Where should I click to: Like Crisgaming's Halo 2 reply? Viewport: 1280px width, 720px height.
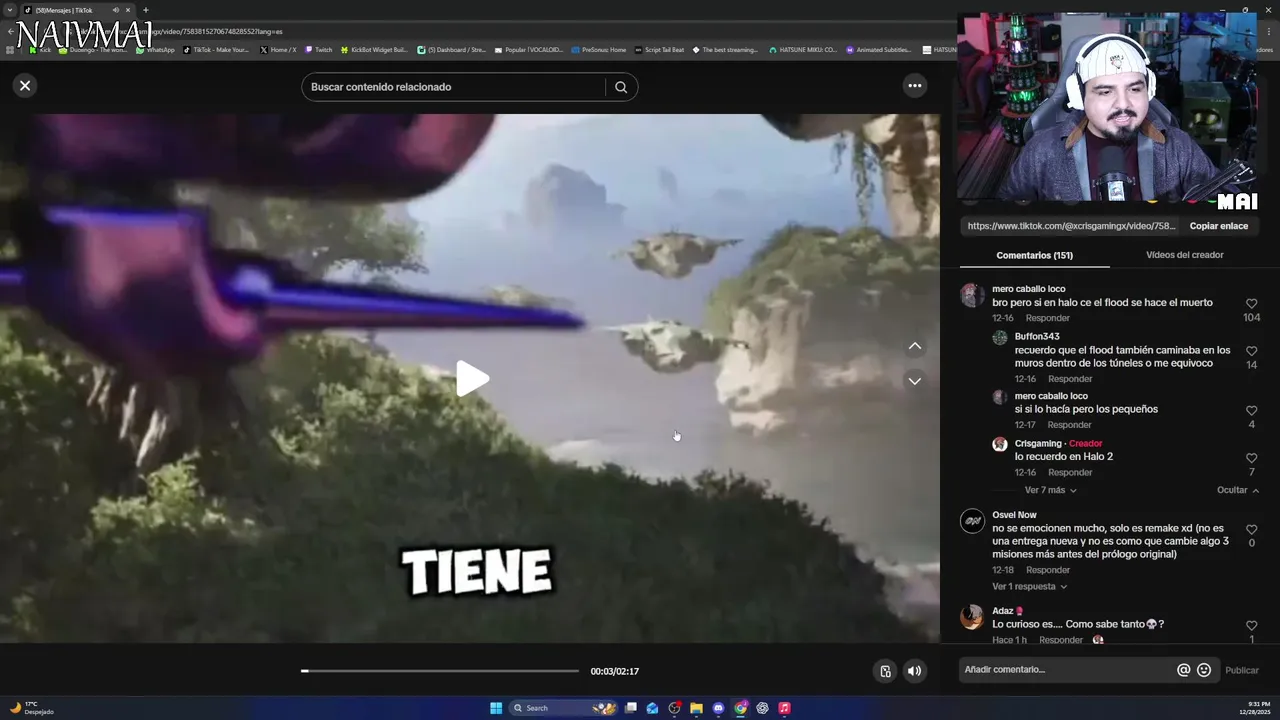pos(1251,459)
